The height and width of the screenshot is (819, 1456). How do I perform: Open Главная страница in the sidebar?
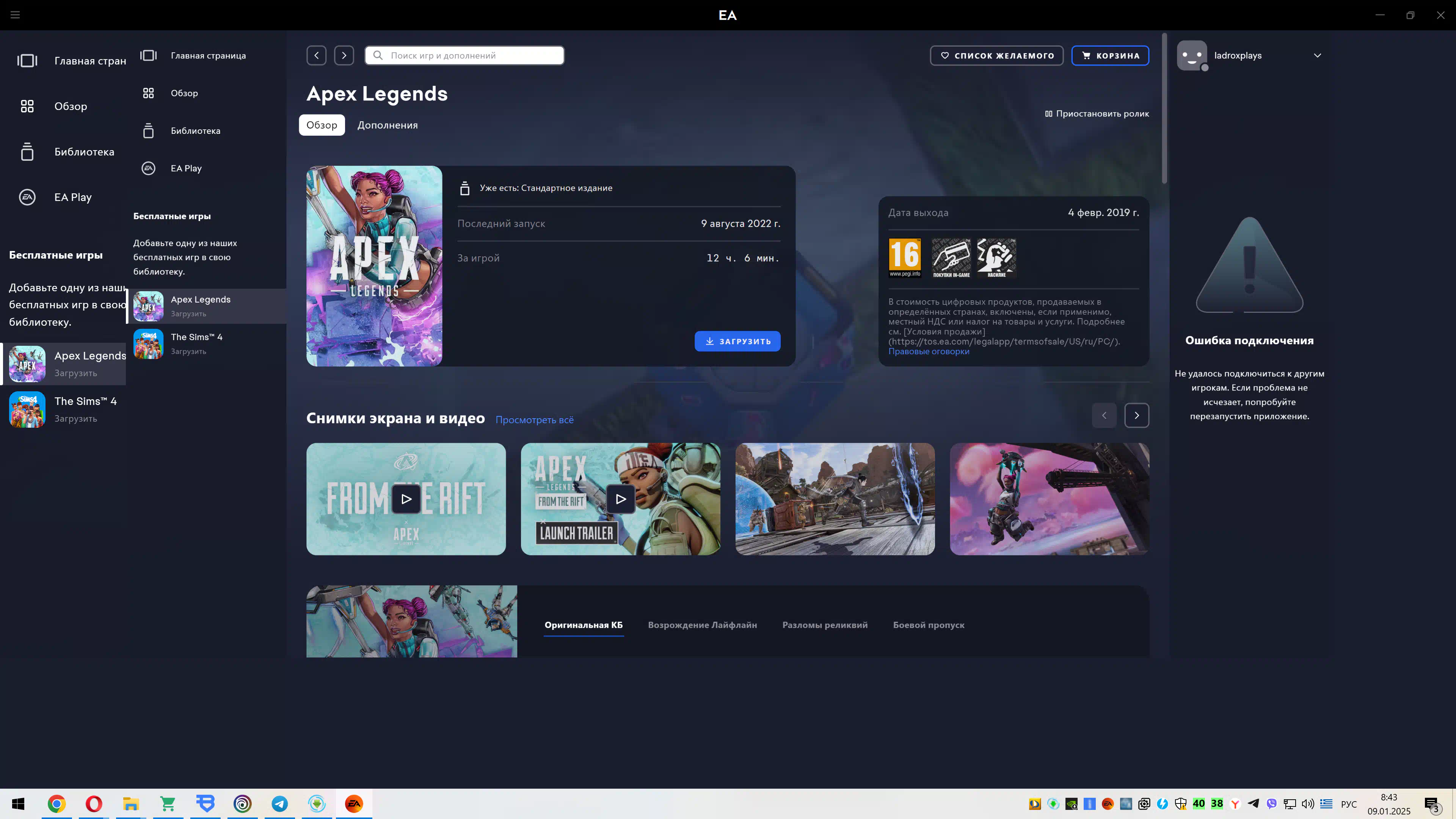[208, 55]
